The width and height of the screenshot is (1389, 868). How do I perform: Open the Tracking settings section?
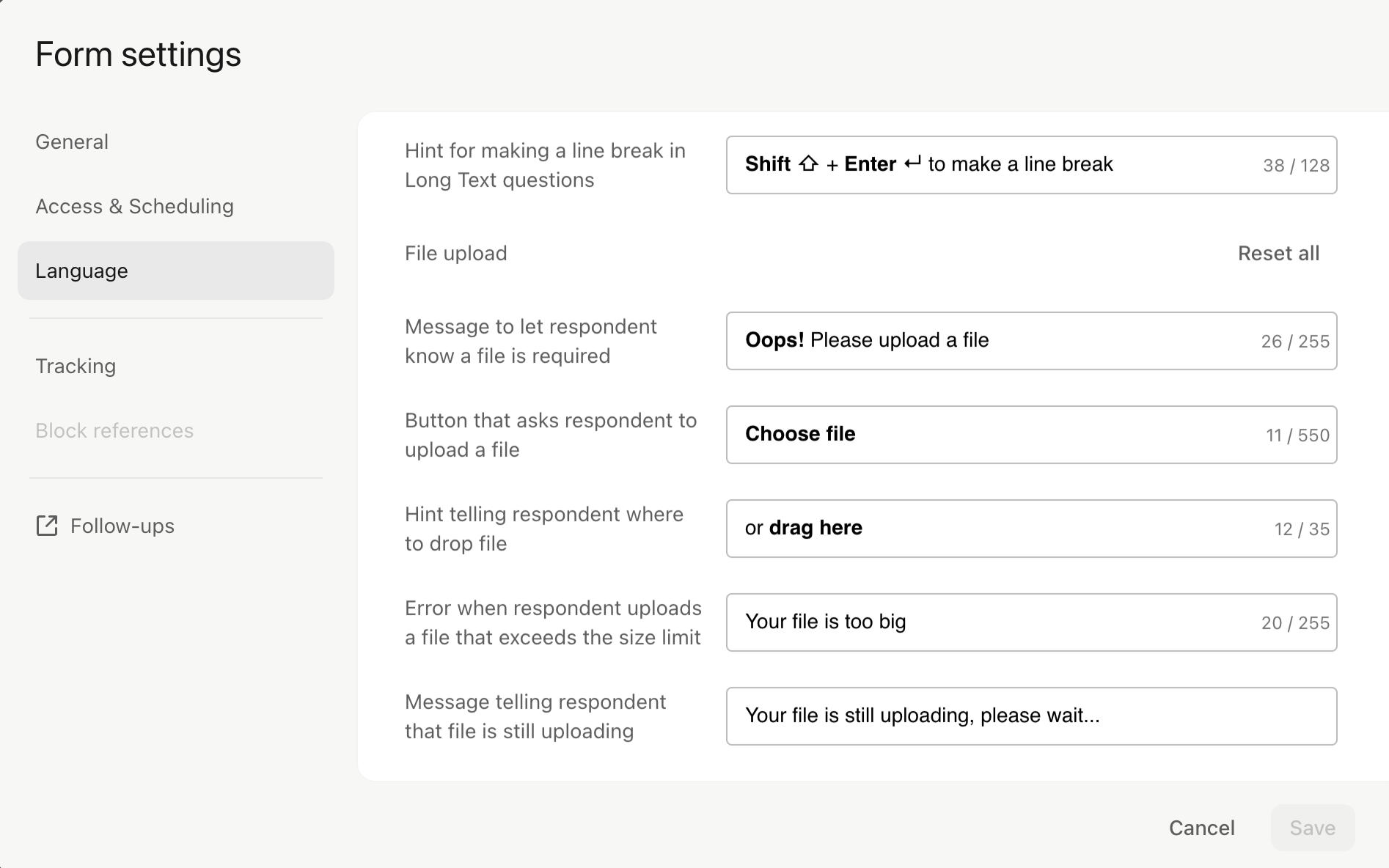76,366
